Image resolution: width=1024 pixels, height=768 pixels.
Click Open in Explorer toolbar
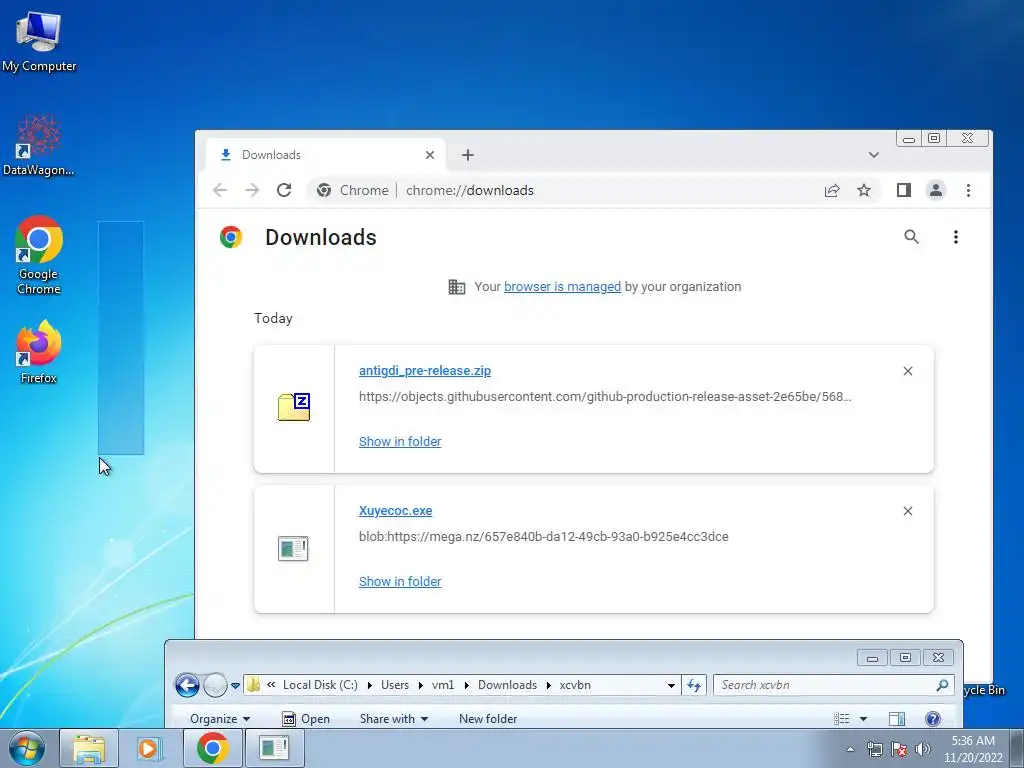click(x=306, y=718)
